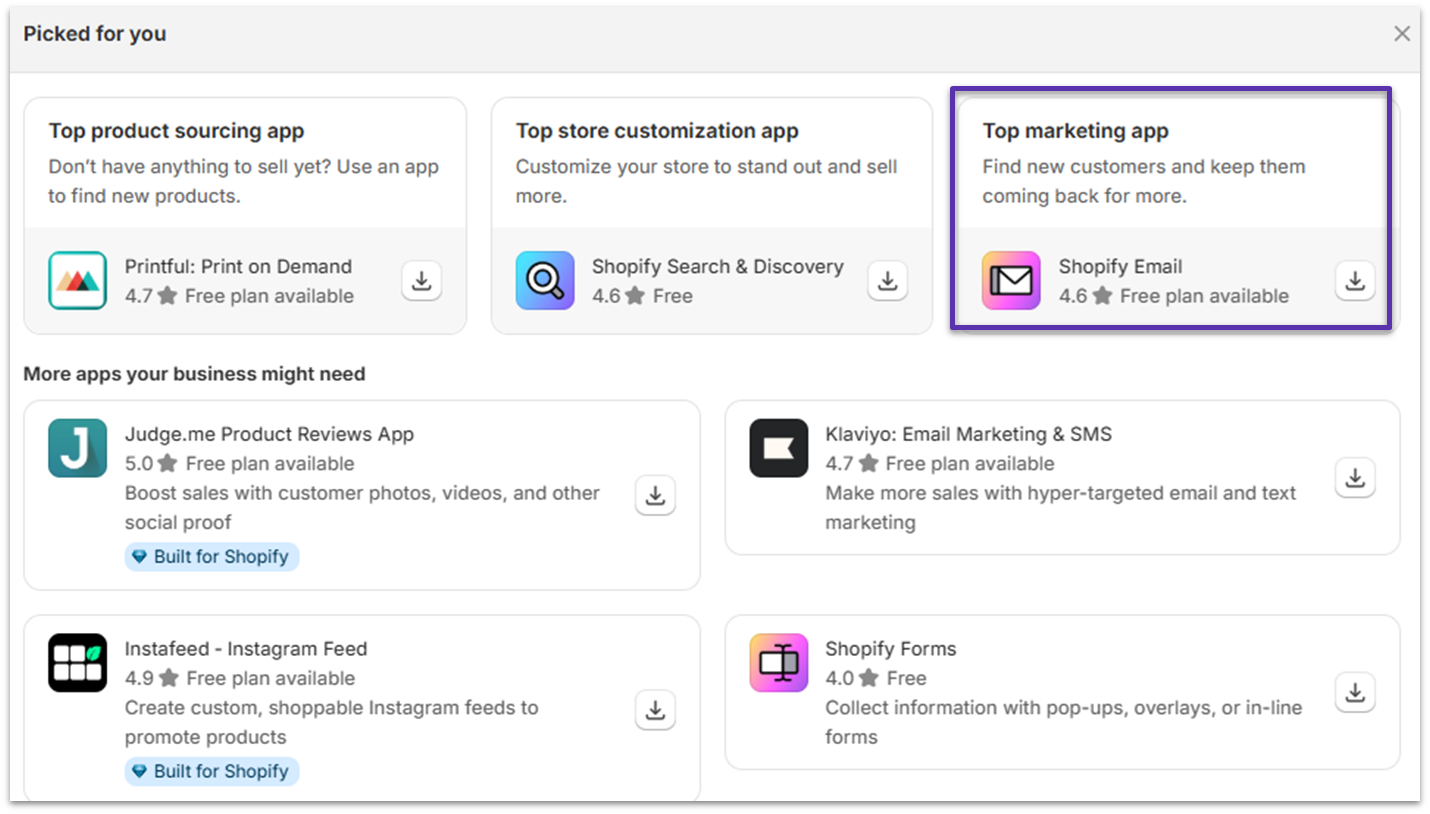Screen dimensions: 1430x814
Task: Click 'Don't have anything to sell yet' text
Action: [x=244, y=181]
